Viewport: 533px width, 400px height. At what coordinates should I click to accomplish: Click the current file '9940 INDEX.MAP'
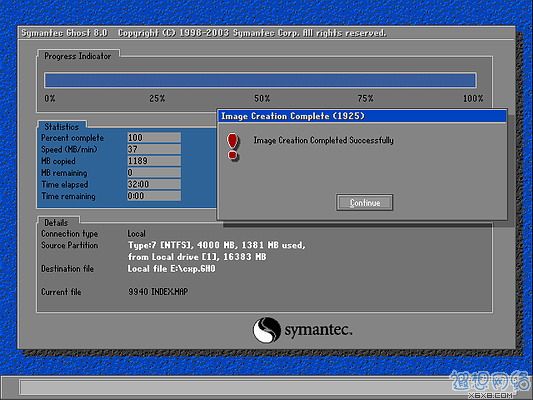158,292
